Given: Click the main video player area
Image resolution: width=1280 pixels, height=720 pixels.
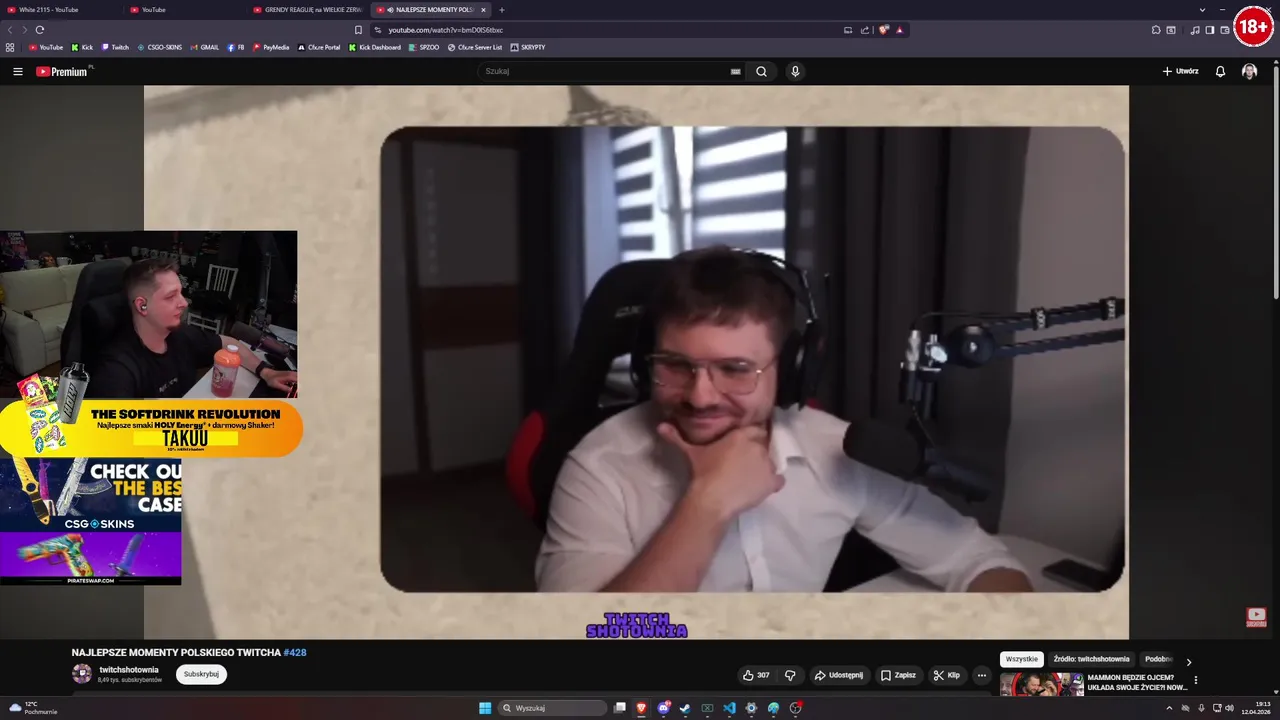Looking at the screenshot, I should [636, 362].
